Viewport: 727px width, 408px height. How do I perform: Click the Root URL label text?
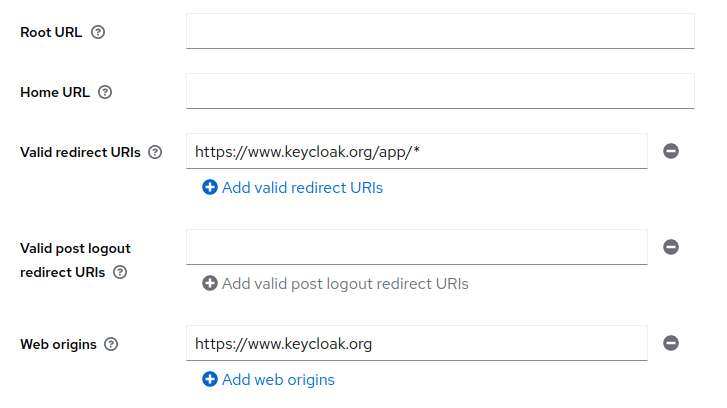(x=51, y=32)
